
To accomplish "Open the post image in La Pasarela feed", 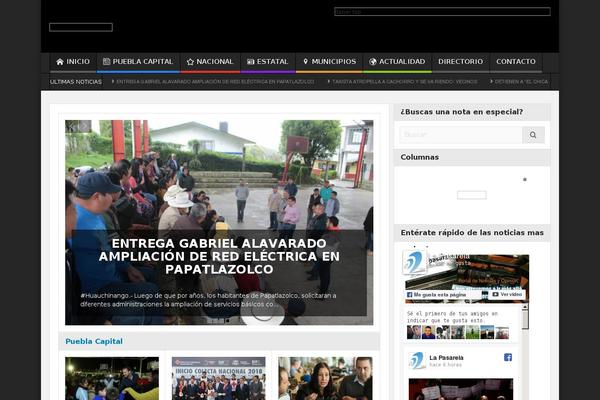I will tap(461, 389).
